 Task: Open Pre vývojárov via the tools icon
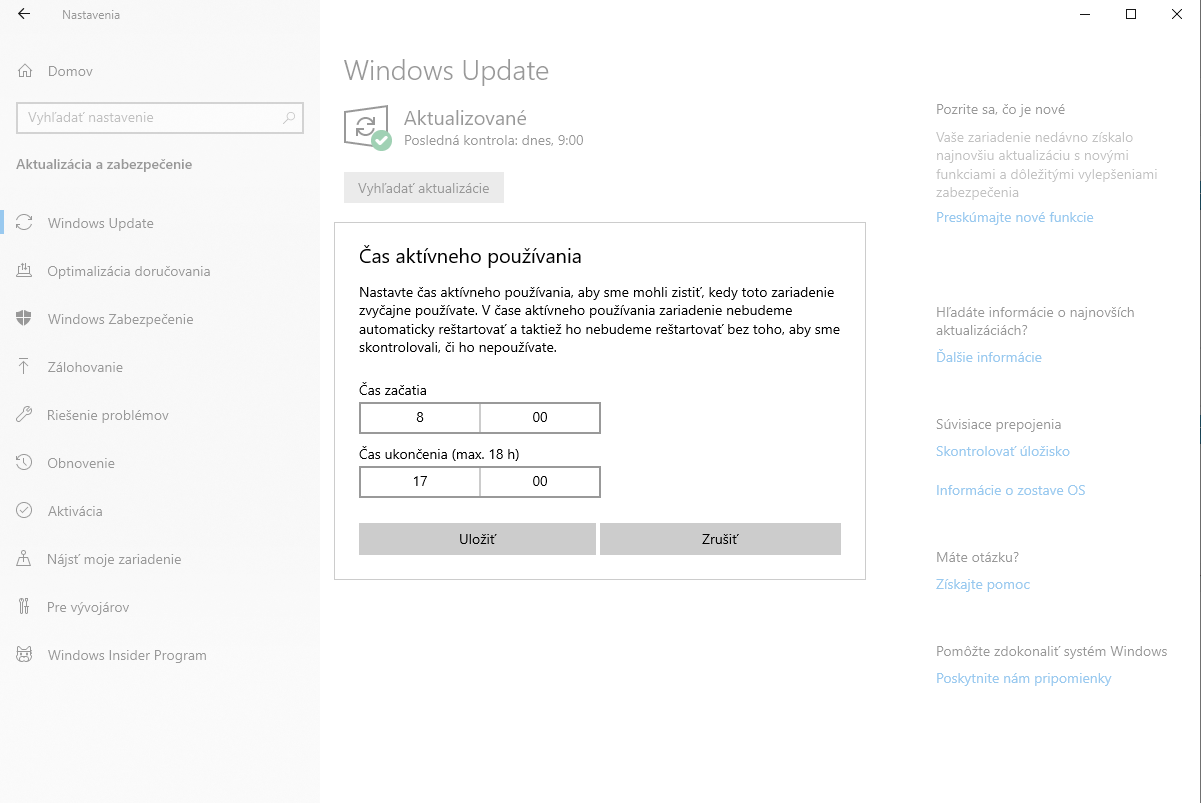(x=25, y=607)
